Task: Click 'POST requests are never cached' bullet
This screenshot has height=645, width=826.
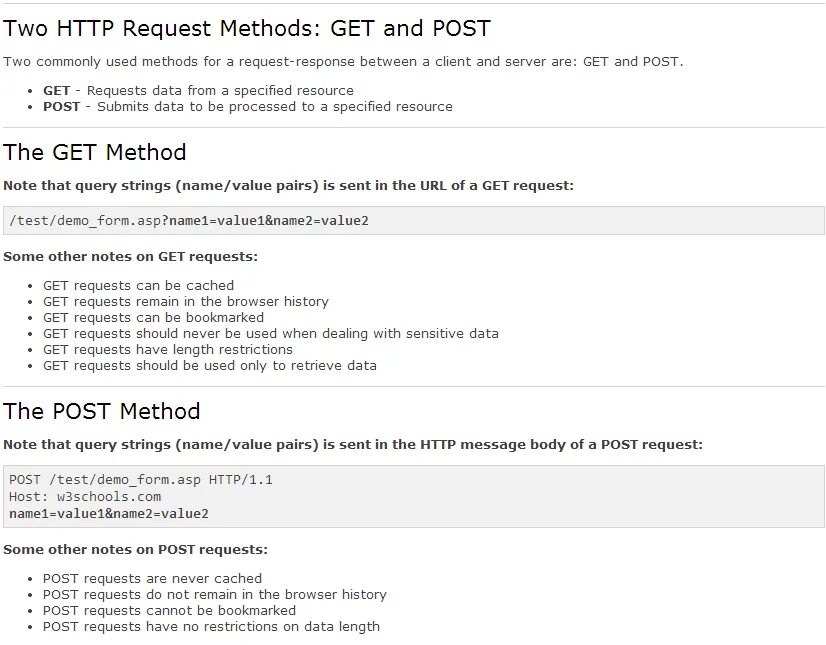Action: 152,579
